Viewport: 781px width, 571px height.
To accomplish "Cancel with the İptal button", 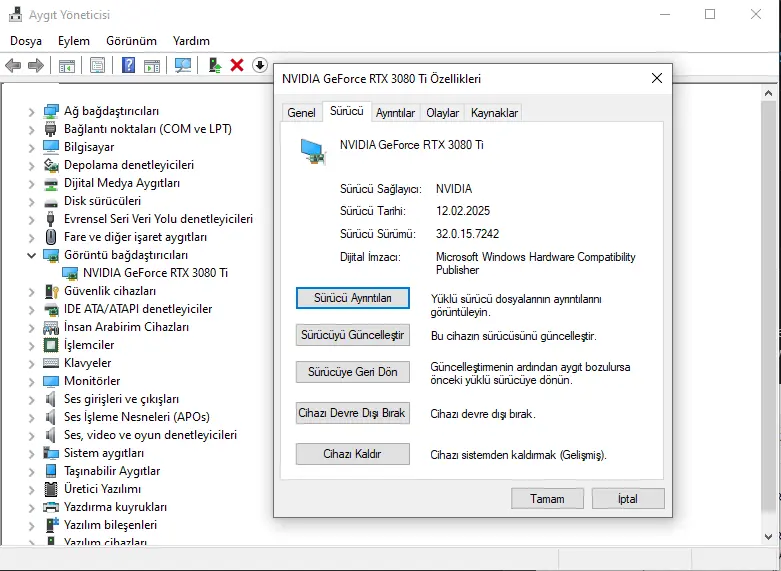I will click(628, 499).
